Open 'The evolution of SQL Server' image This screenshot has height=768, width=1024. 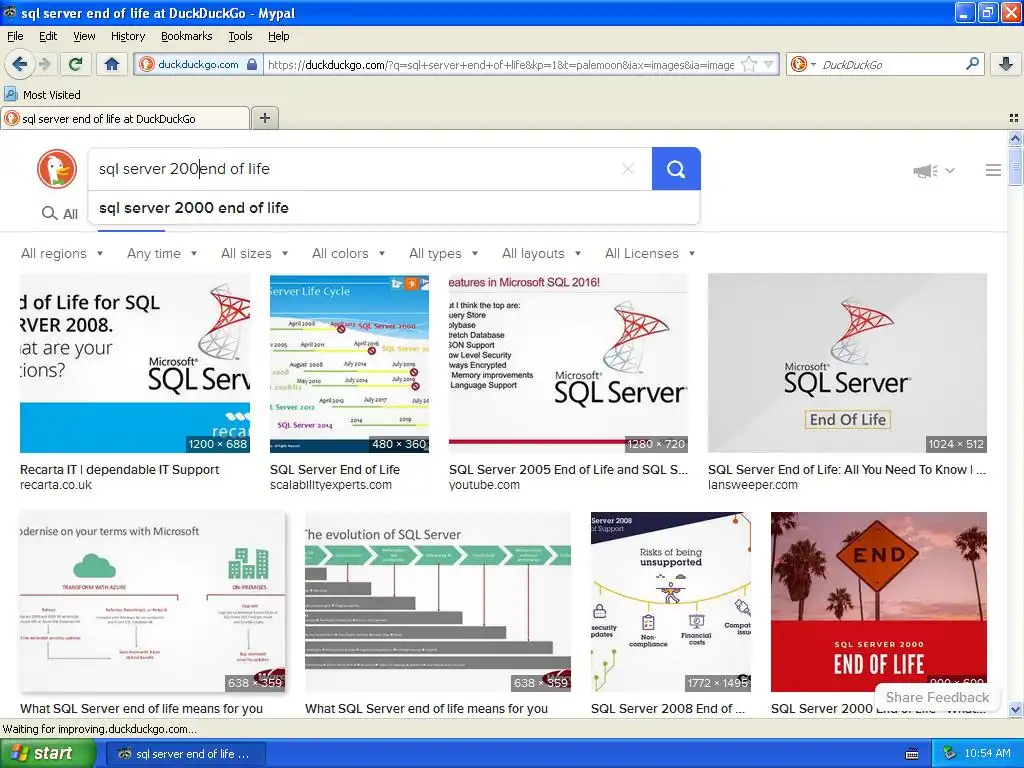(438, 601)
